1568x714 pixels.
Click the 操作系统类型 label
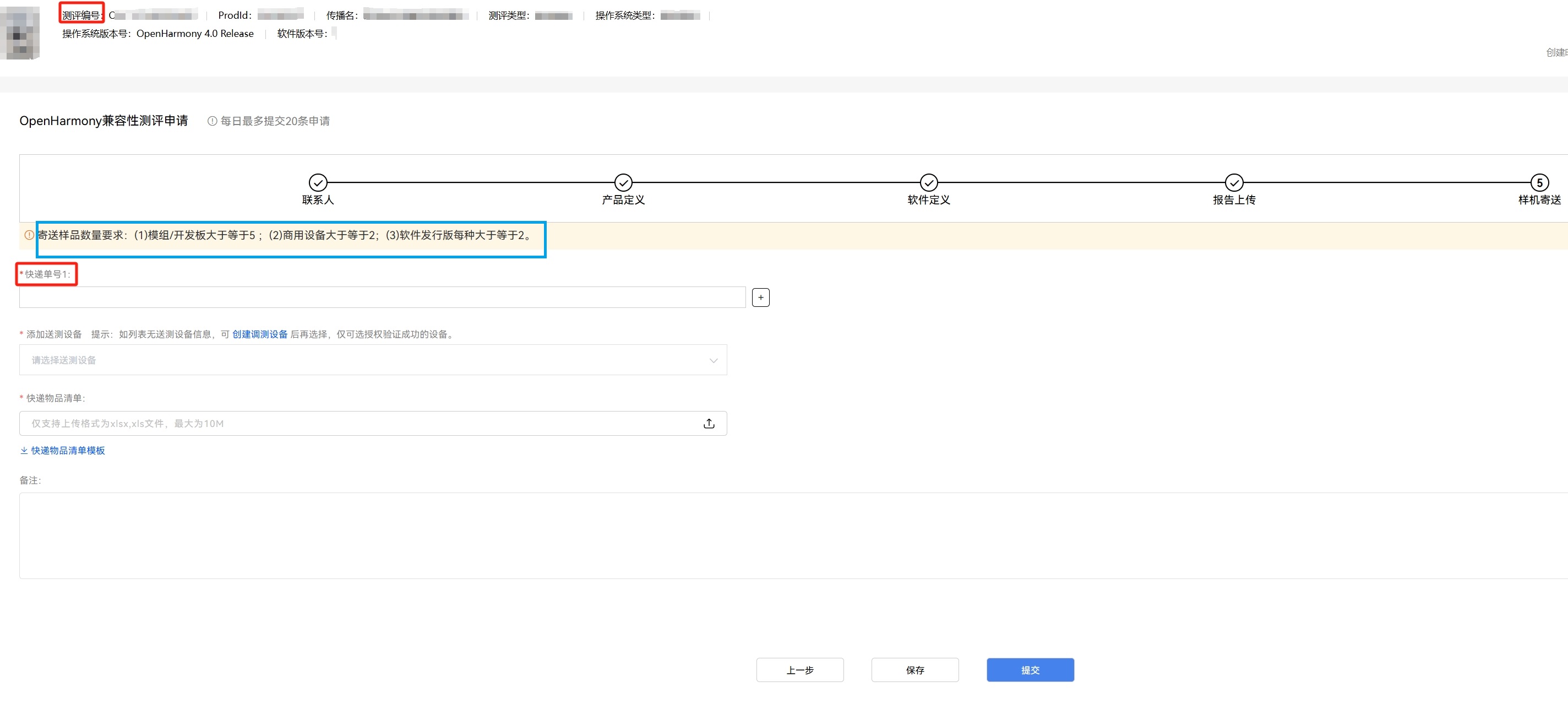(624, 15)
